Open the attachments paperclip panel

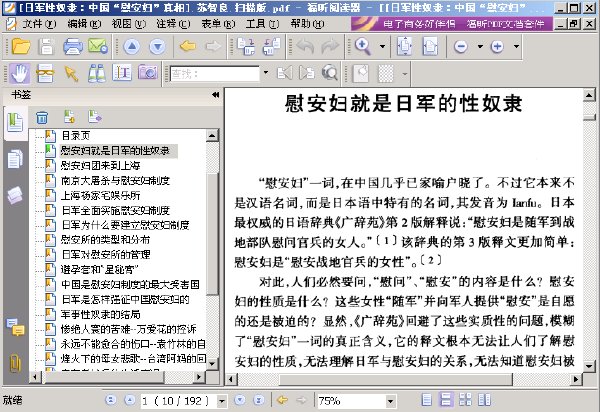[x=15, y=363]
